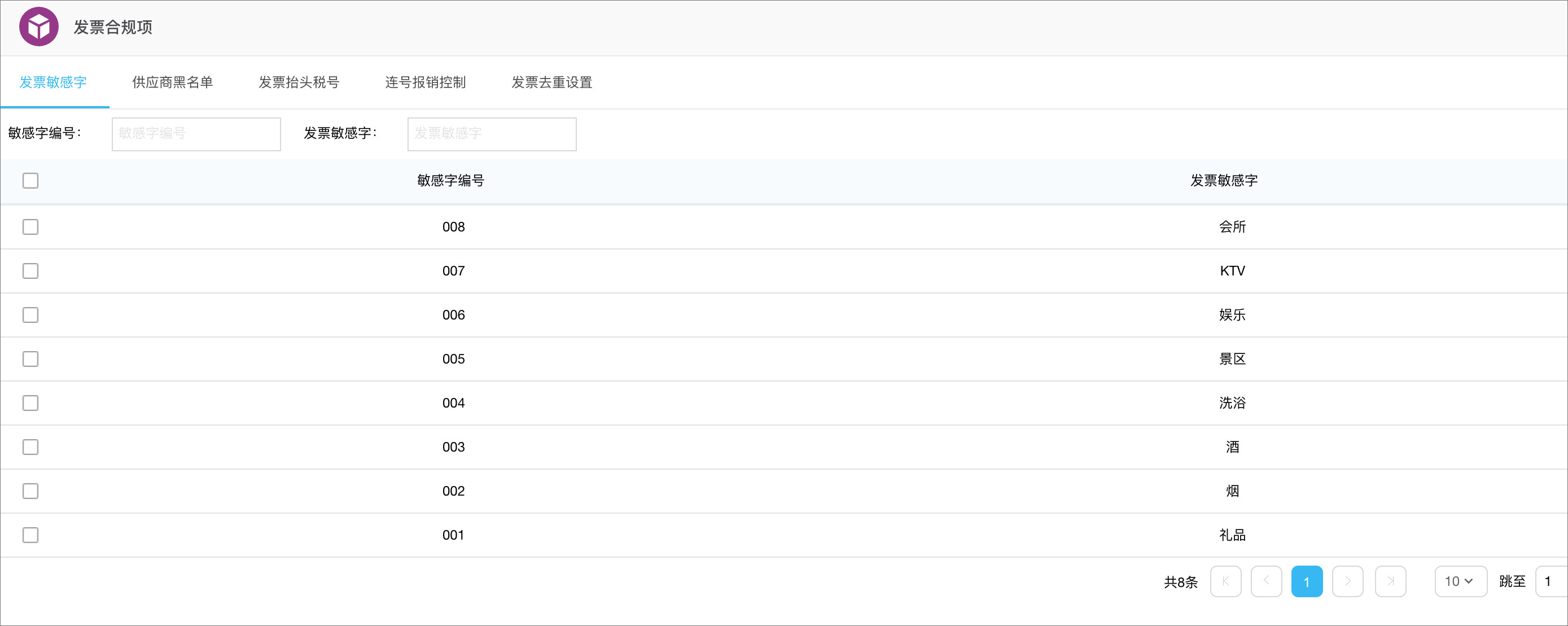The image size is (1568, 626).
Task: Click next page arrow icon
Action: click(1347, 581)
